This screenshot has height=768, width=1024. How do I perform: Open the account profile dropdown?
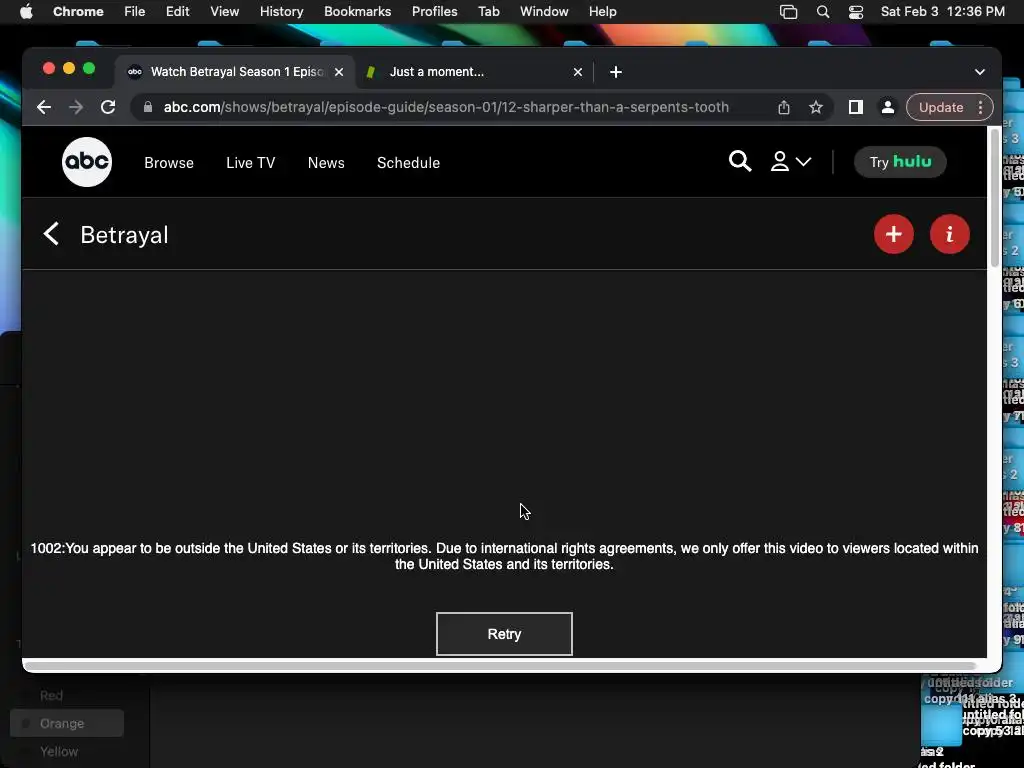point(790,161)
